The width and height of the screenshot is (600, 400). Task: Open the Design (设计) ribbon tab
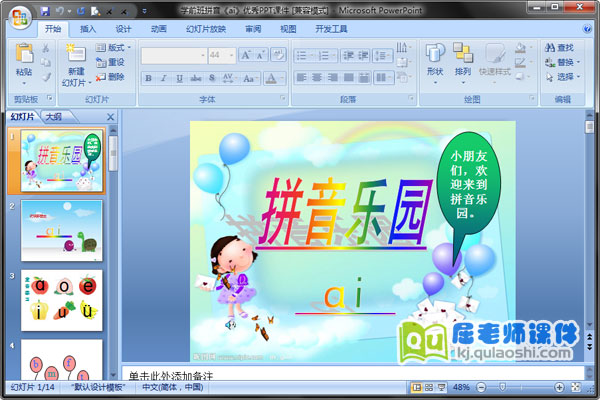pos(123,29)
